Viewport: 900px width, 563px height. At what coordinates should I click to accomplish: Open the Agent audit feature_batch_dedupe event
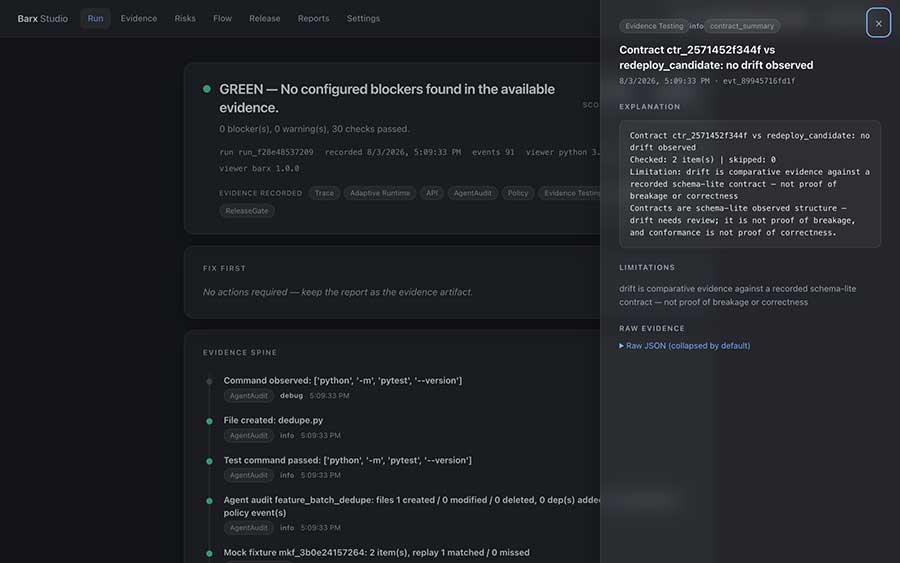(x=411, y=506)
